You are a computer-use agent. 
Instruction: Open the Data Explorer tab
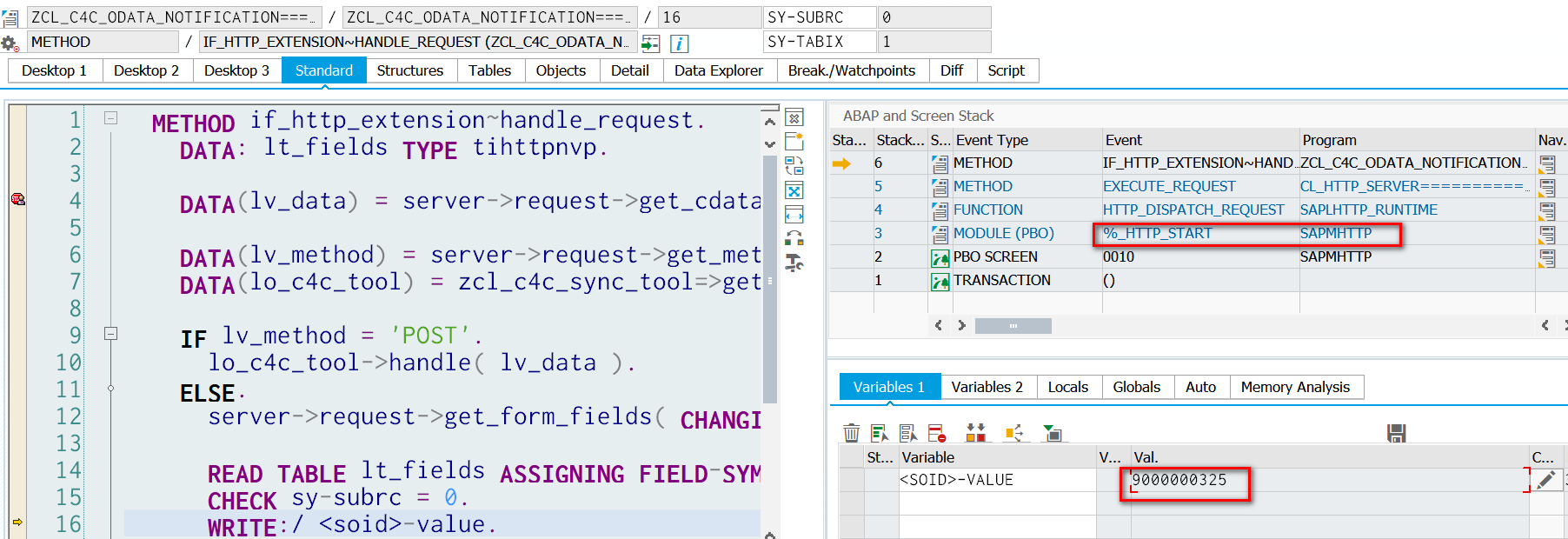pyautogui.click(x=719, y=70)
